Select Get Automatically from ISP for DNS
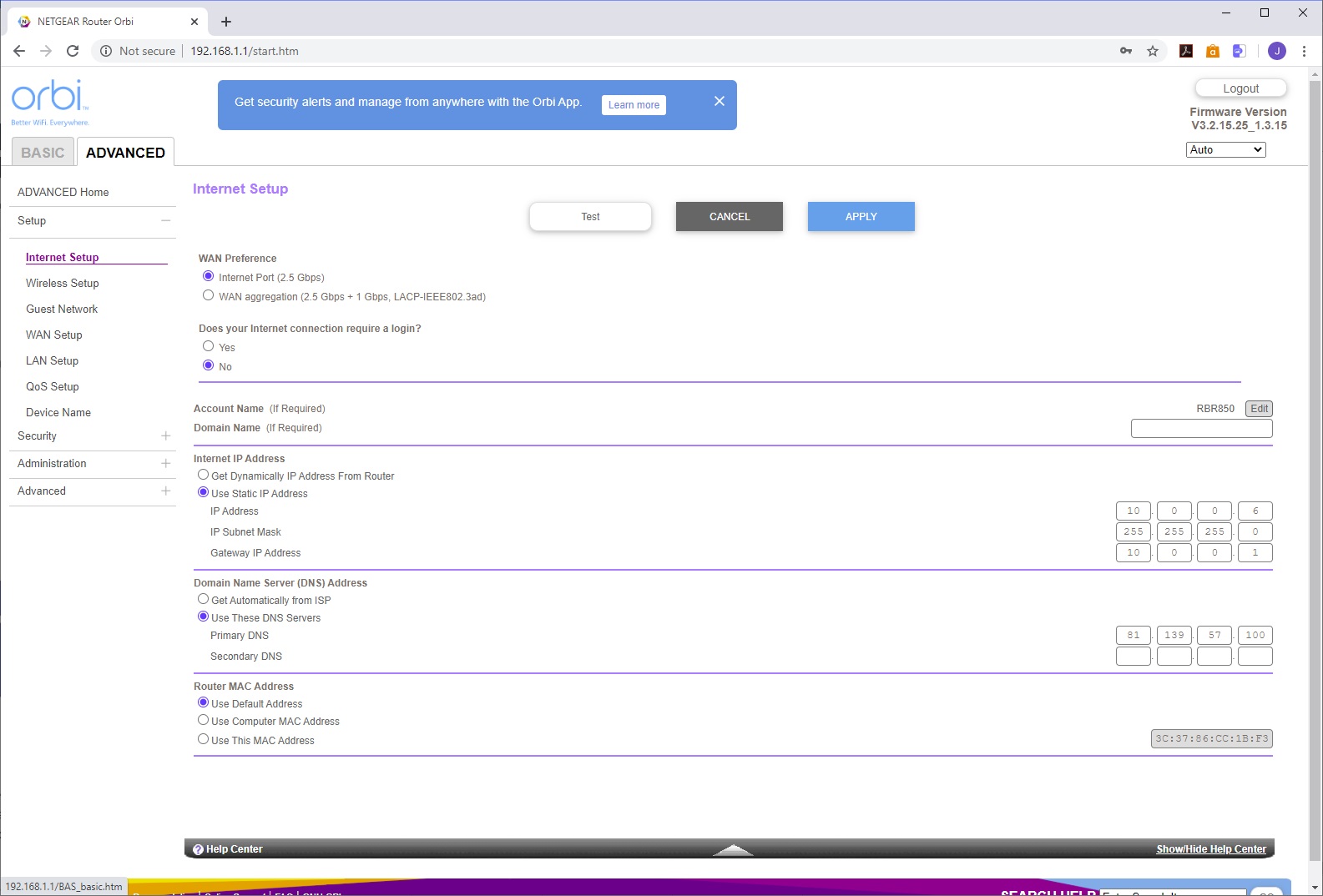 (x=203, y=599)
